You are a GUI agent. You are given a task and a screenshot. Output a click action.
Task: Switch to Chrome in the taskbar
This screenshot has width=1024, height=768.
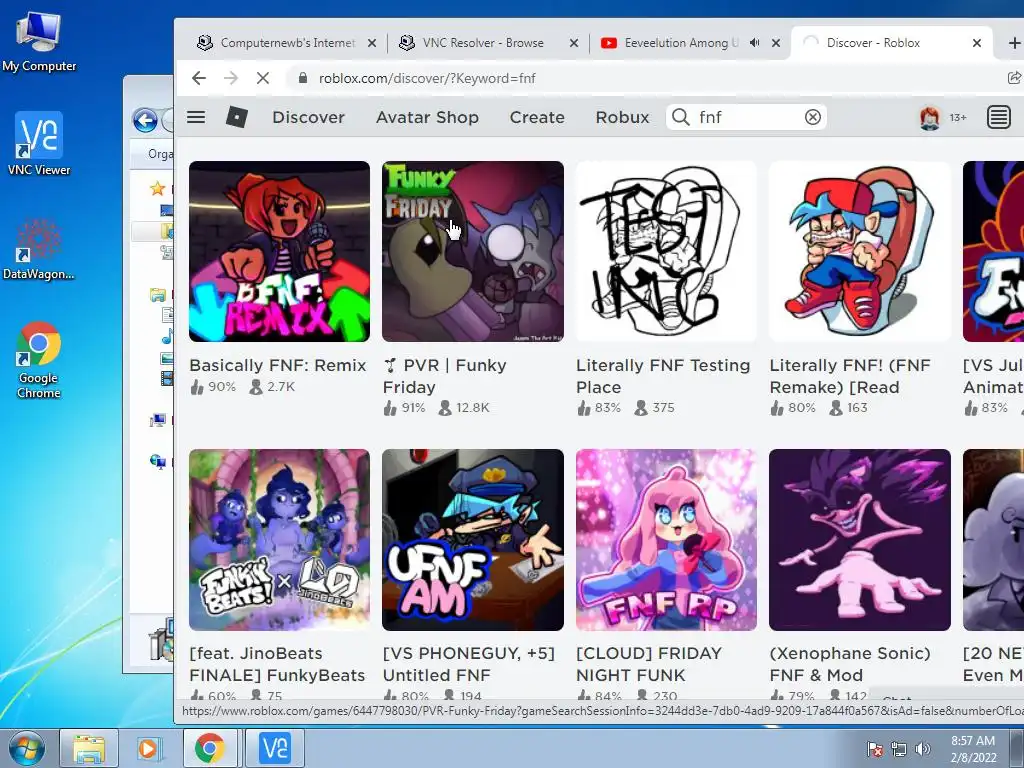tap(209, 748)
